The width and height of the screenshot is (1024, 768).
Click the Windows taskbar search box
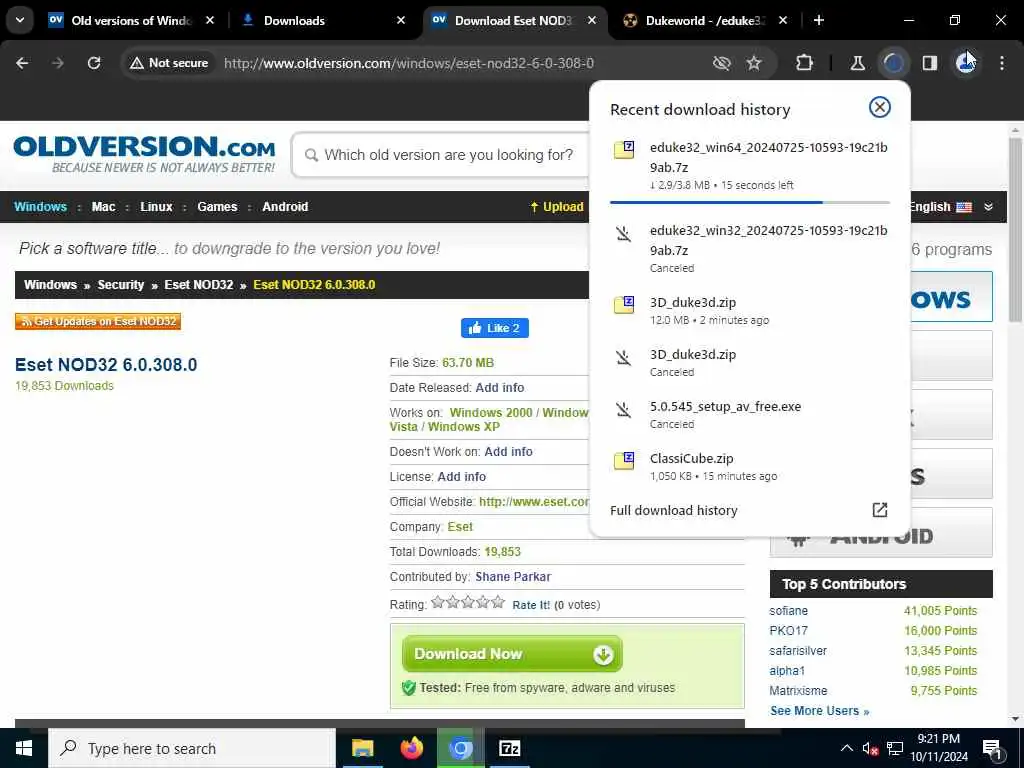point(192,748)
